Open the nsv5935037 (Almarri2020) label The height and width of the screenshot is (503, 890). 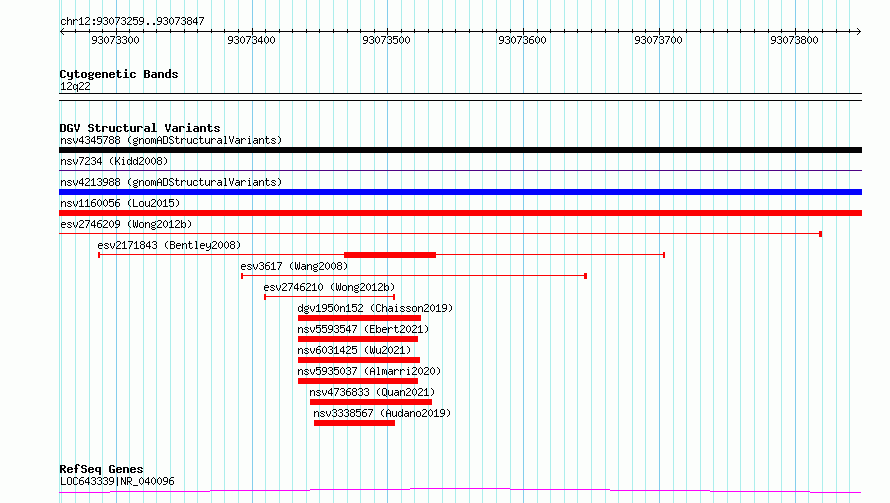click(x=369, y=371)
